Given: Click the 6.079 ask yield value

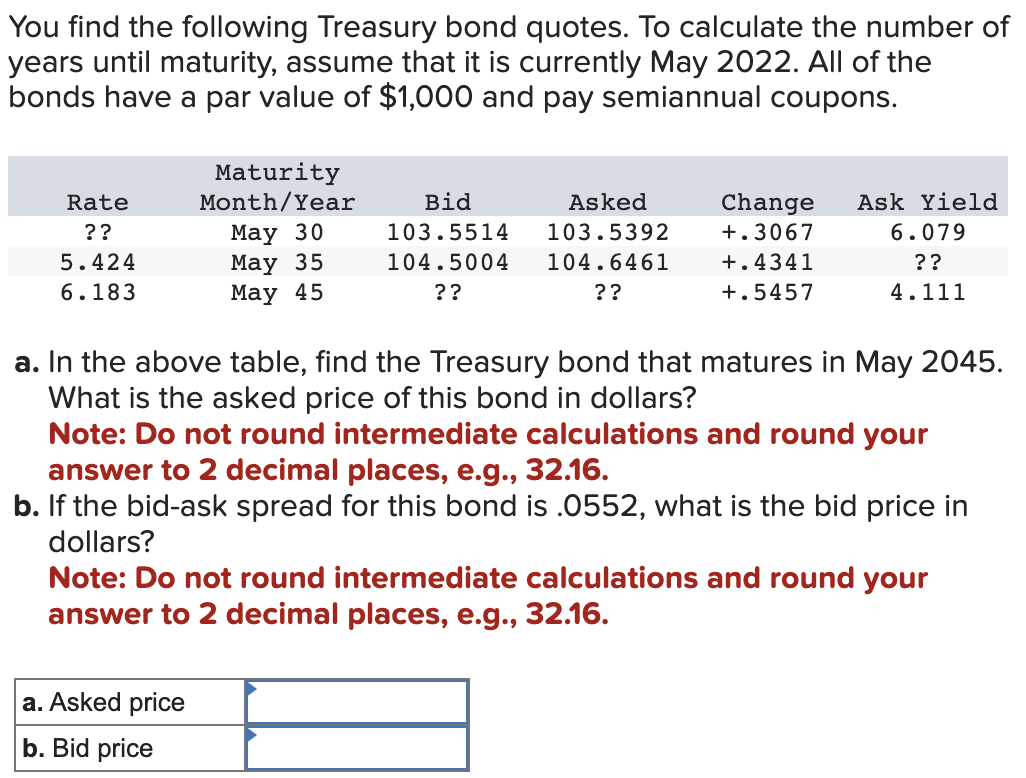Looking at the screenshot, I should pos(927,232).
